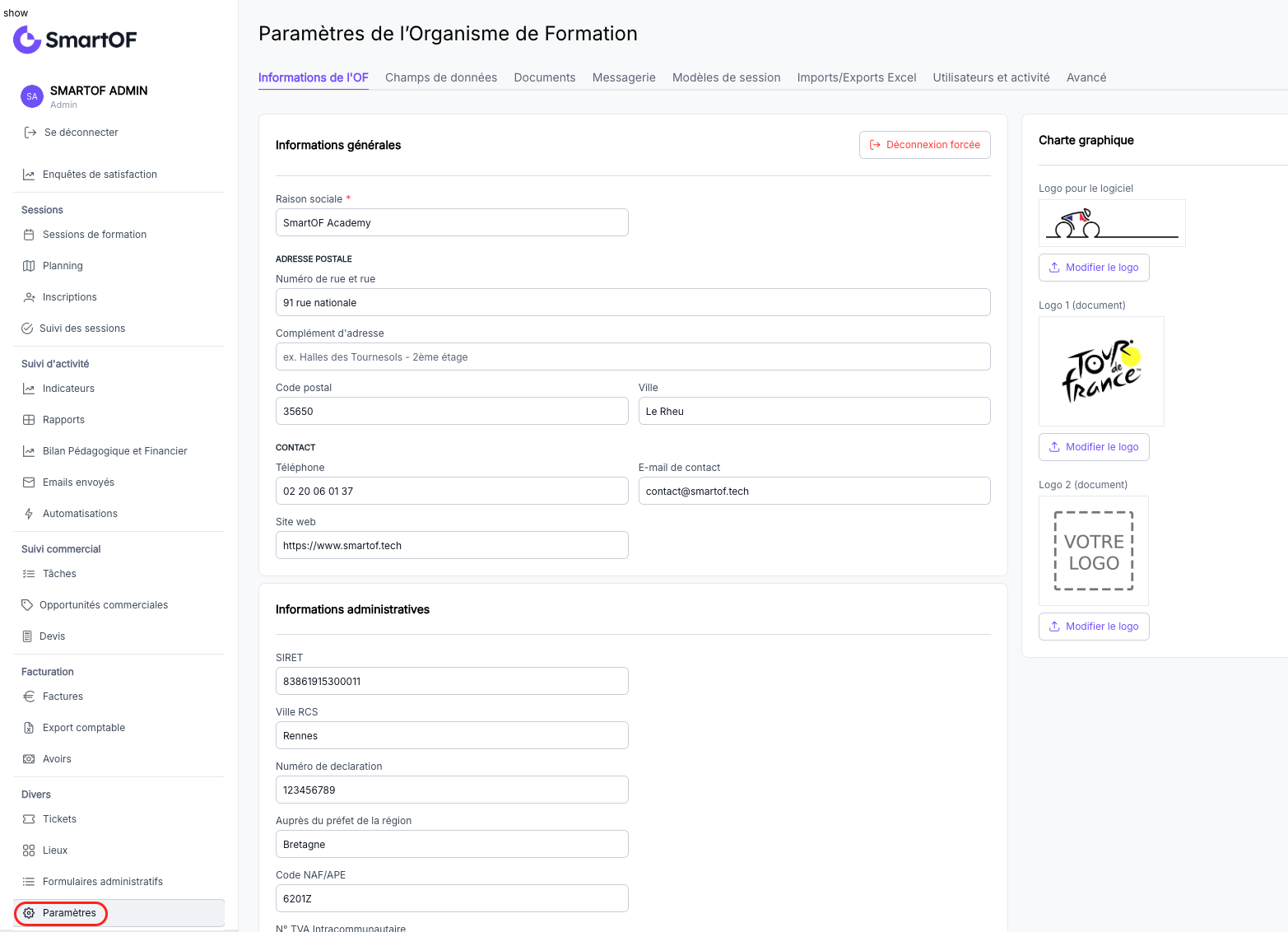Open the Documents tab
The image size is (1288, 932).
pyautogui.click(x=545, y=77)
